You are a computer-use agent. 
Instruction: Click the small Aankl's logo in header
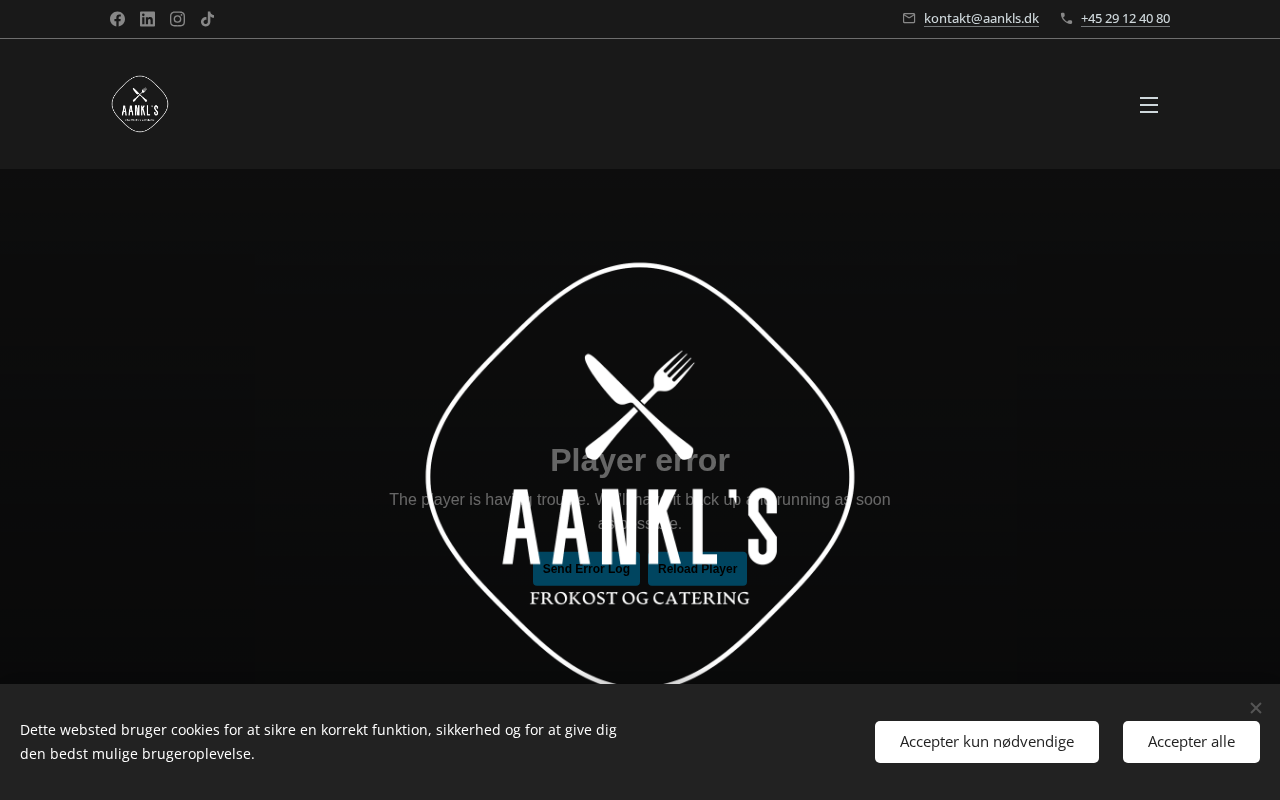coord(140,104)
